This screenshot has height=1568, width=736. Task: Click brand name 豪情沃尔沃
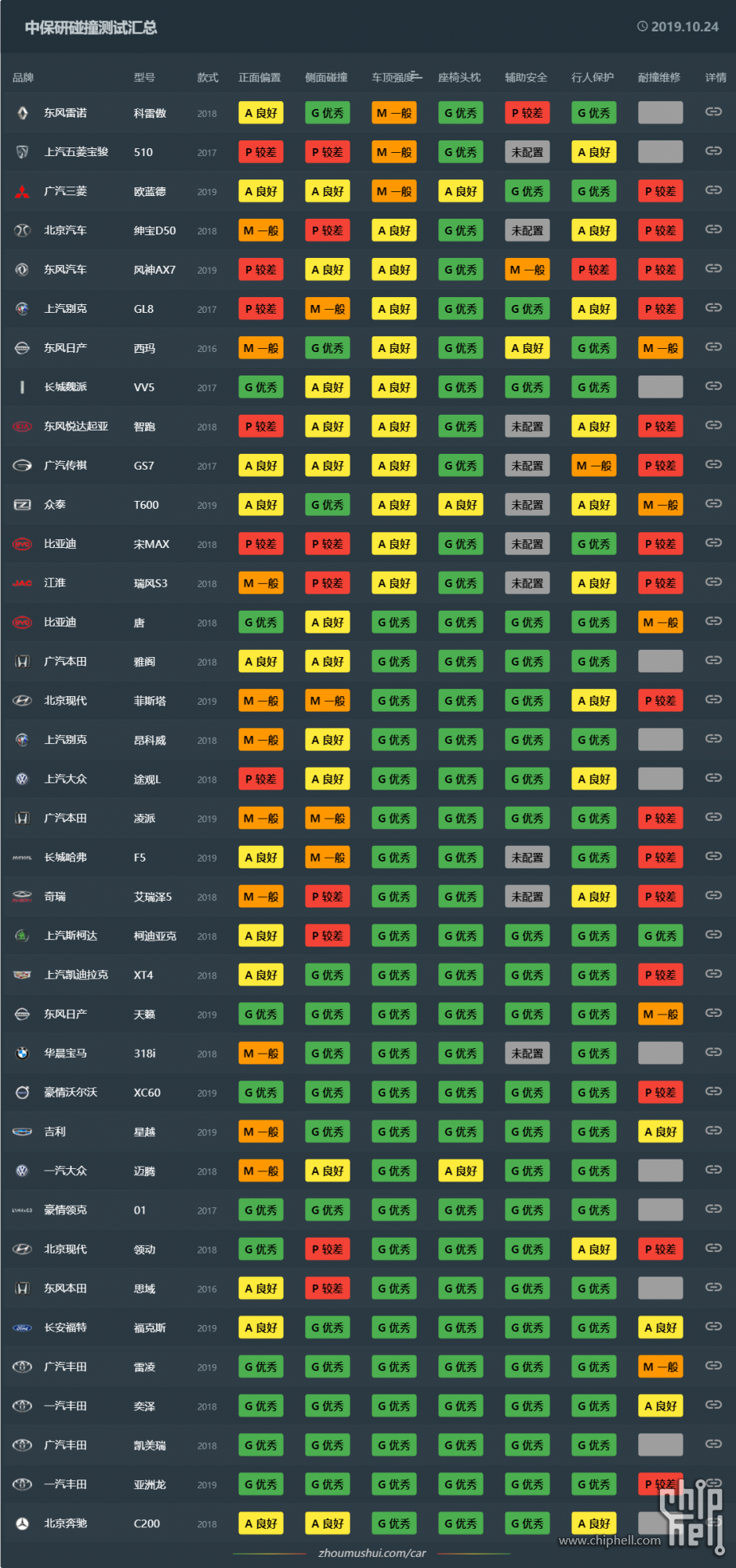coord(71,1093)
